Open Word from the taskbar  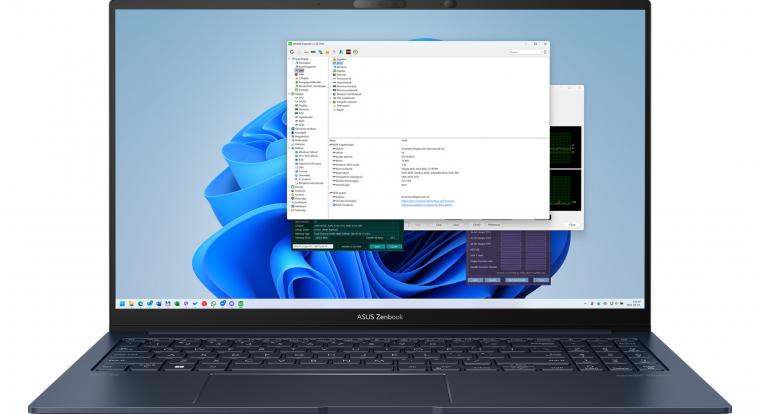click(x=158, y=304)
